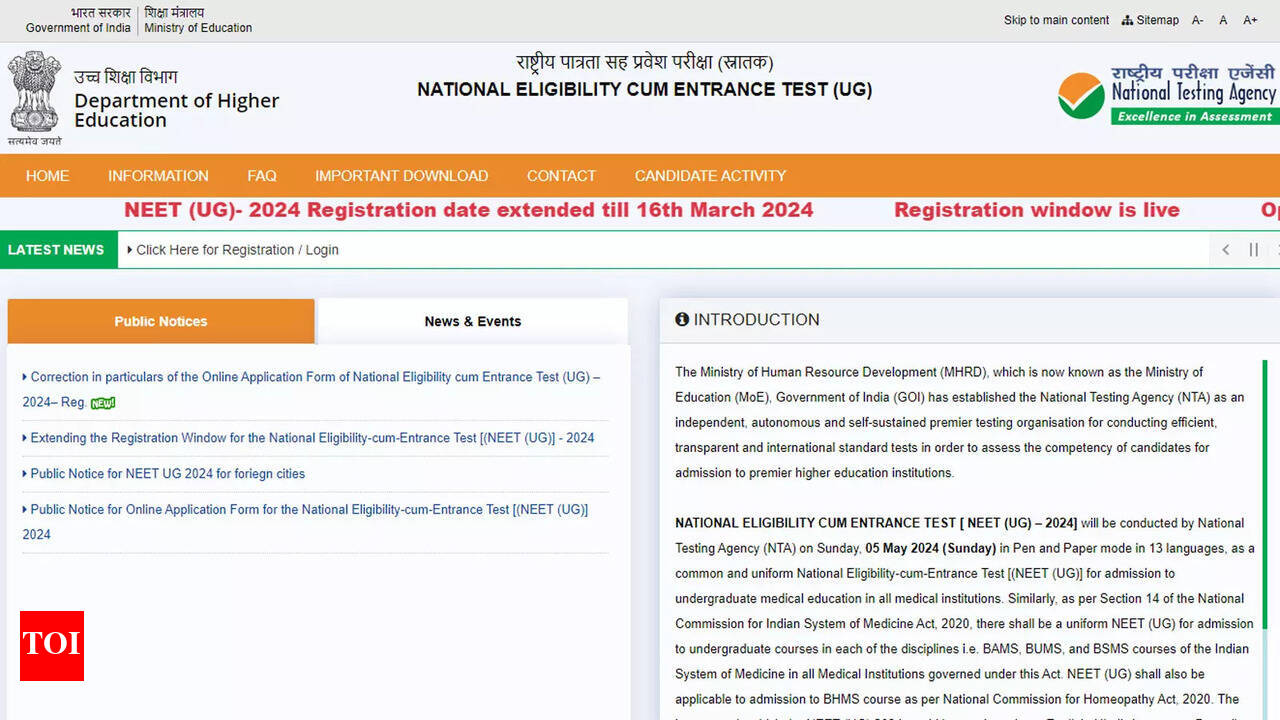
Task: Pause the latest news ticker
Action: [x=1253, y=250]
